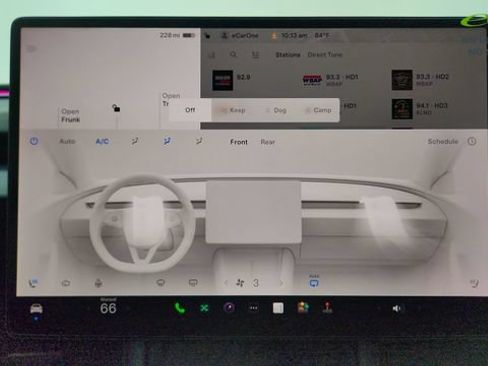Play the 93.3 HD2 station

tap(421, 80)
